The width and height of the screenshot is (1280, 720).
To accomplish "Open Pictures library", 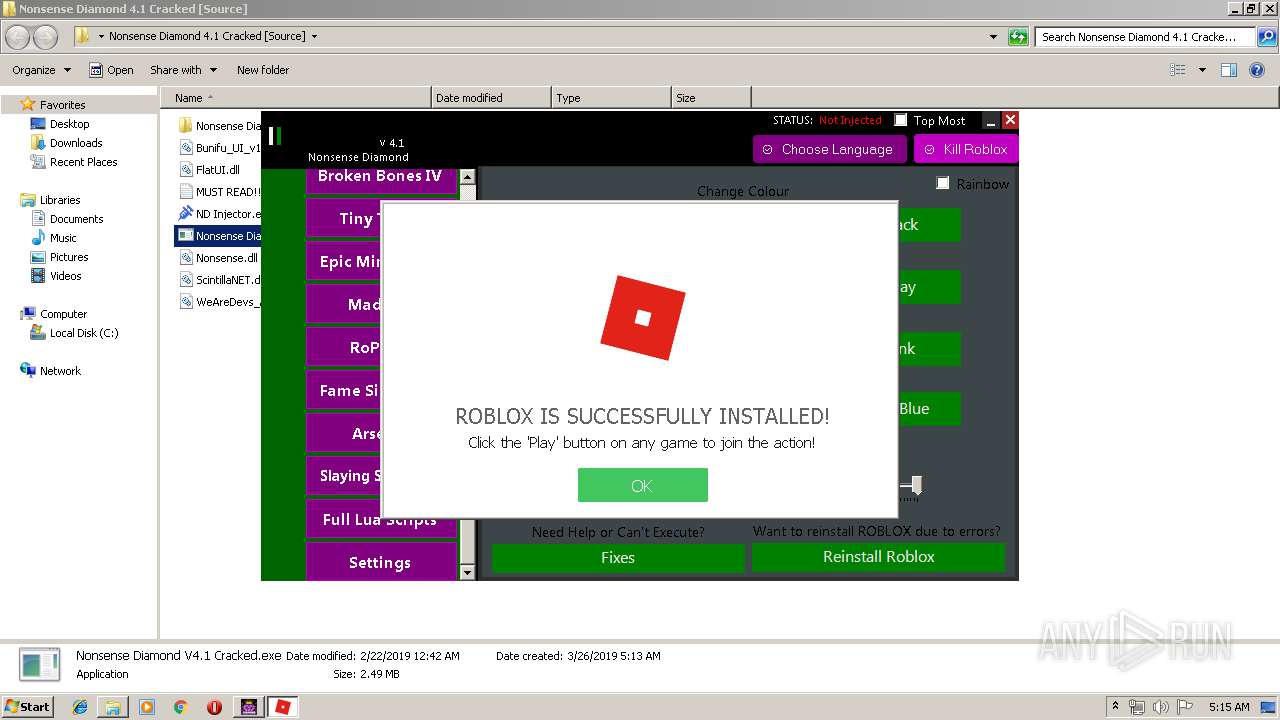I will (x=69, y=257).
